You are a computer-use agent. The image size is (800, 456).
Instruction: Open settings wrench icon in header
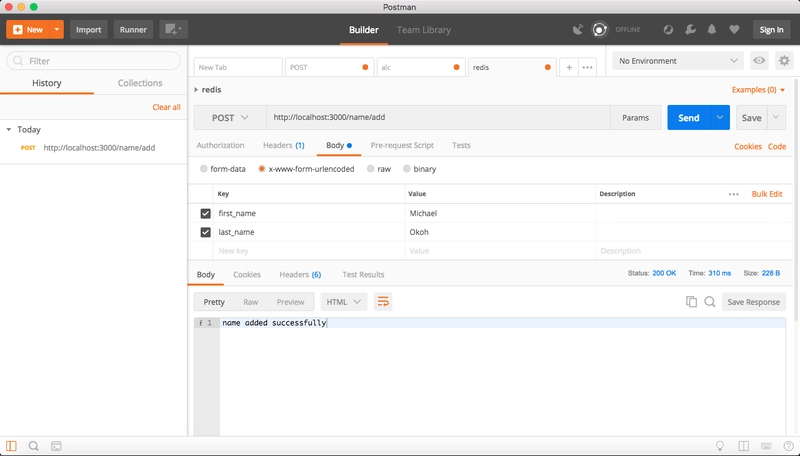[x=690, y=30]
